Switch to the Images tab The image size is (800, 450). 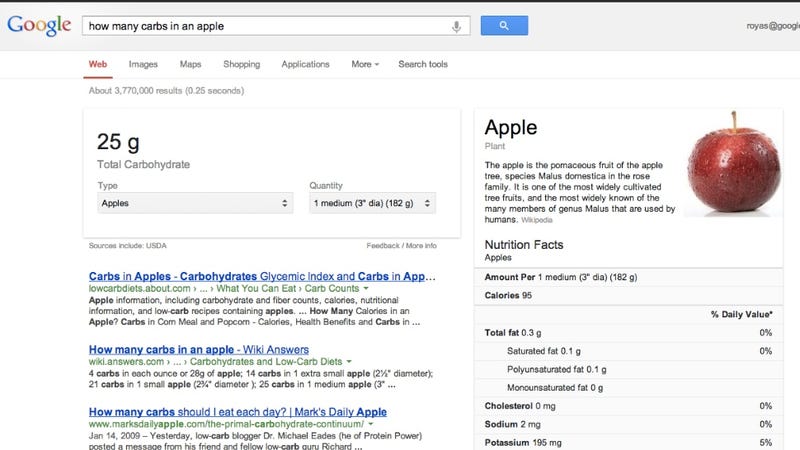[x=143, y=64]
